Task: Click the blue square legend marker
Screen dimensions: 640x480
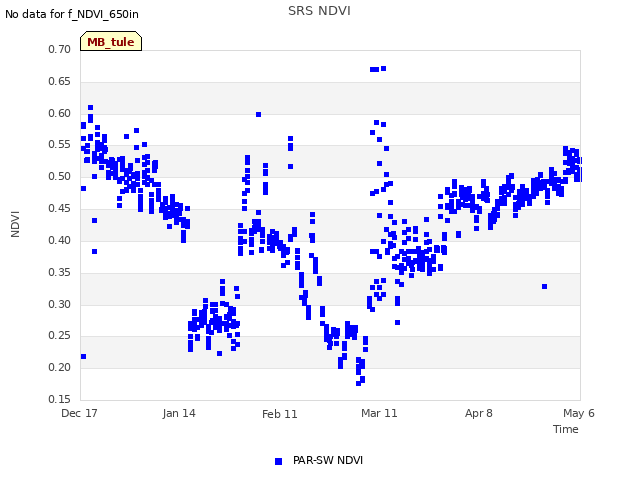Action: coord(278,461)
